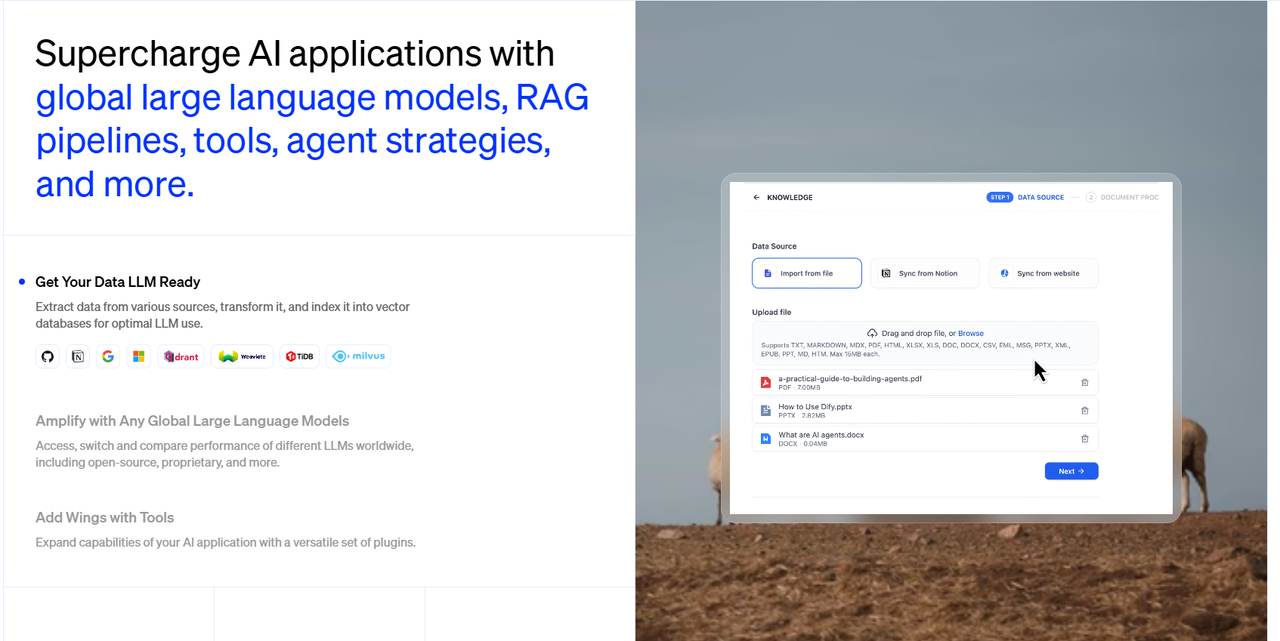Click the GitHub logo icon
Viewport: 1280px width, 641px height.
tap(47, 356)
